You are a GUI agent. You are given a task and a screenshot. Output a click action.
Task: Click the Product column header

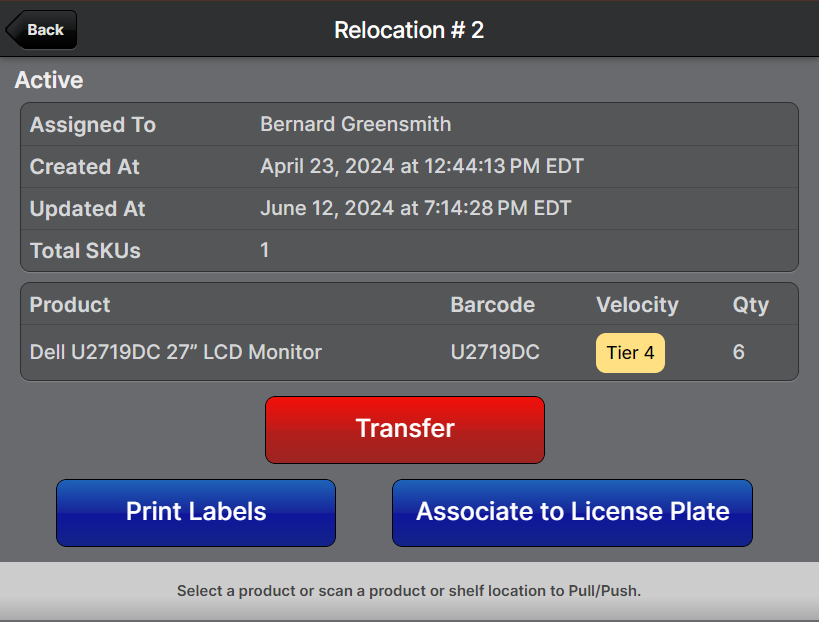pyautogui.click(x=70, y=305)
